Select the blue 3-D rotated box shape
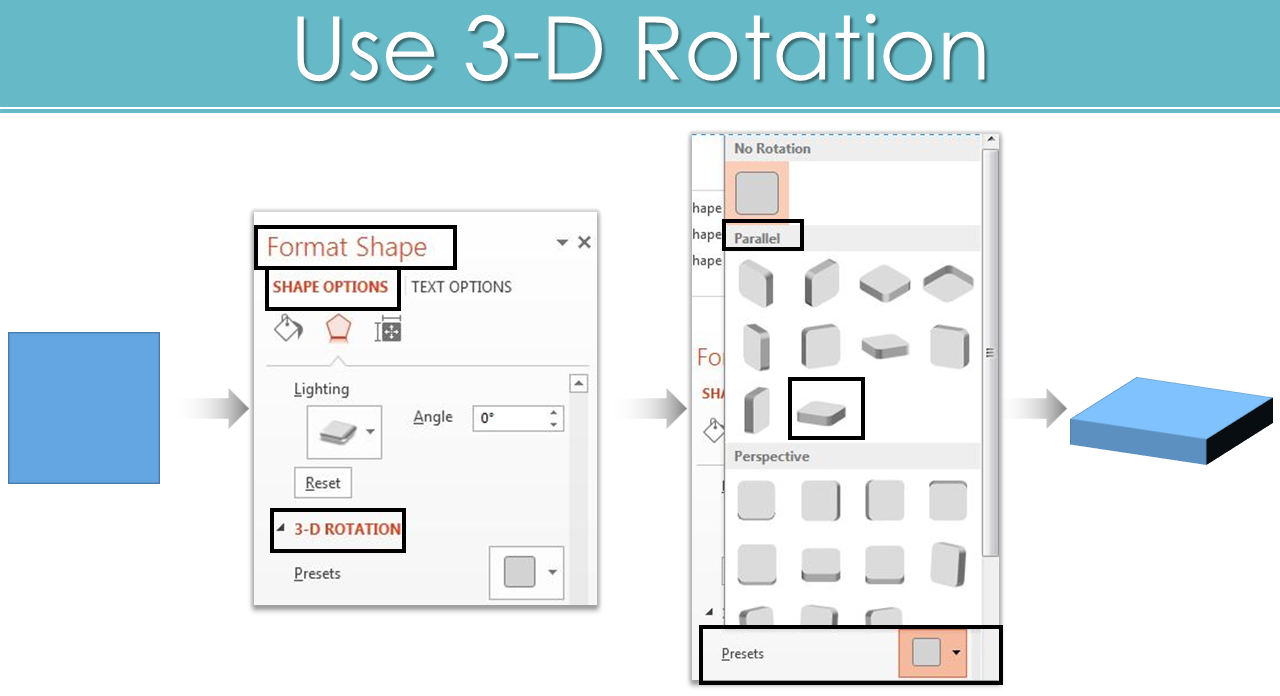1280x696 pixels. (x=1171, y=421)
